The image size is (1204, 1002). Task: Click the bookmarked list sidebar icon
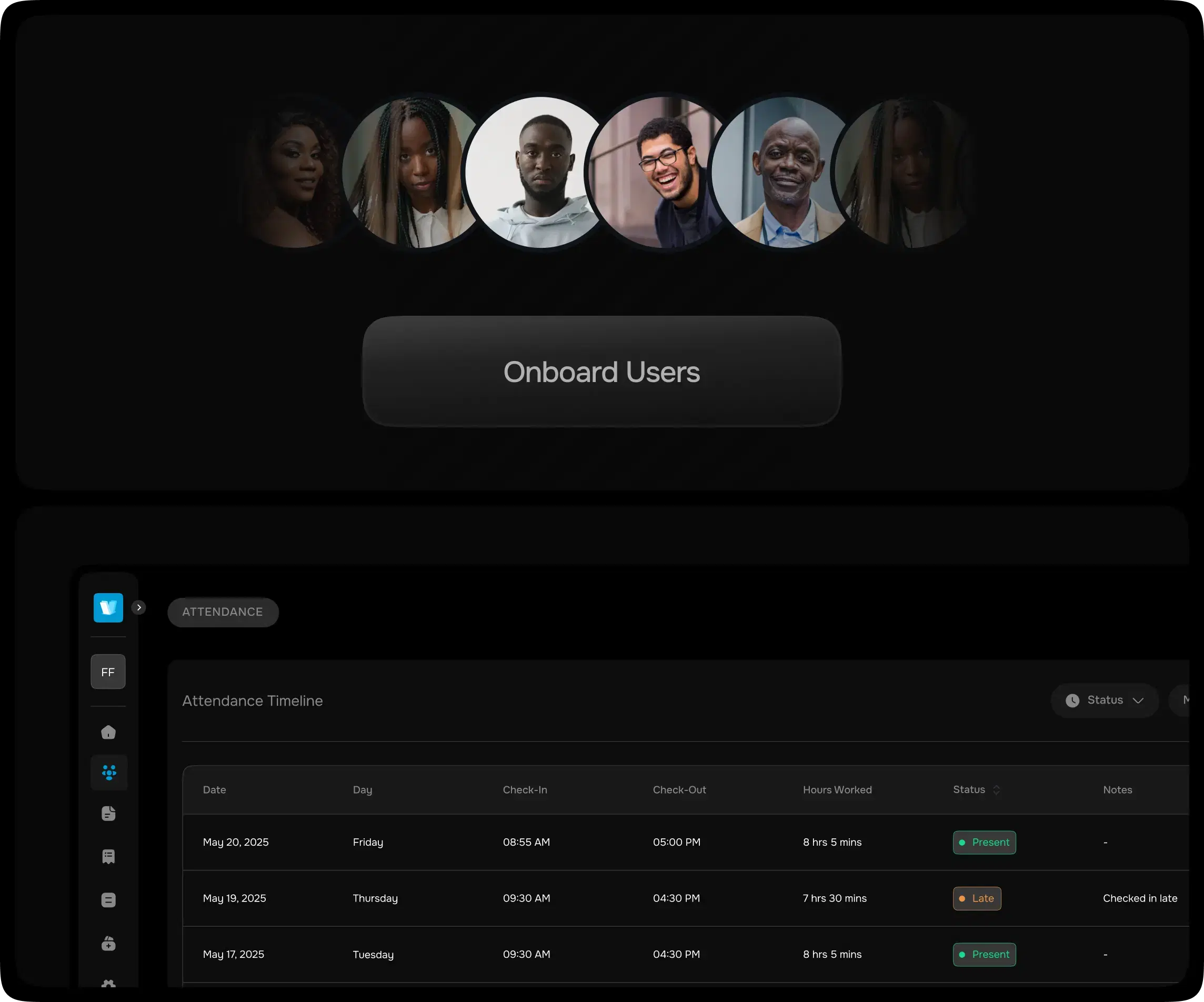tap(108, 856)
